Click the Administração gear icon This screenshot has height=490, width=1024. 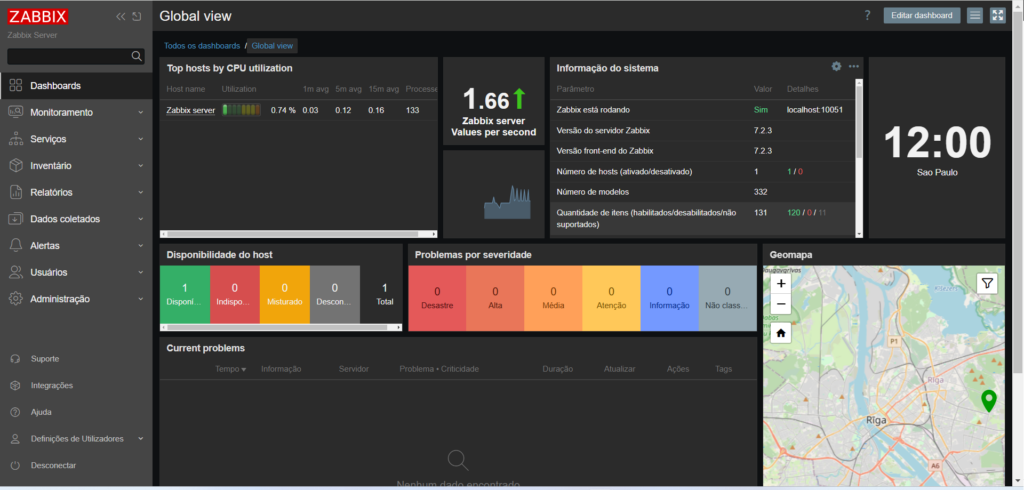click(x=16, y=299)
